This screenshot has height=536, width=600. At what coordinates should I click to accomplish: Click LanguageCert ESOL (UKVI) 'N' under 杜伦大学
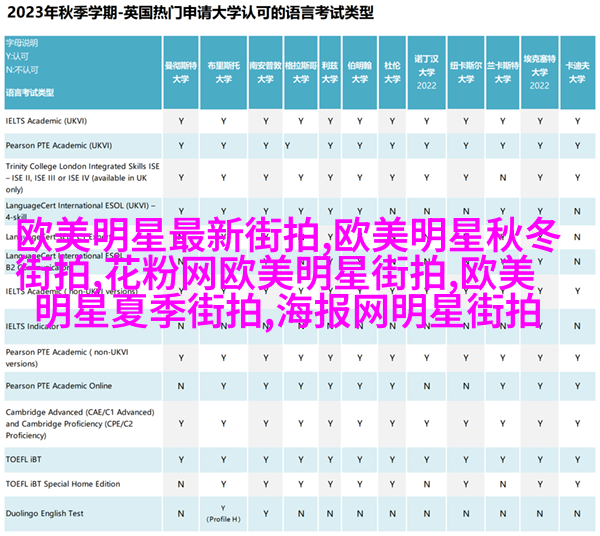392,211
